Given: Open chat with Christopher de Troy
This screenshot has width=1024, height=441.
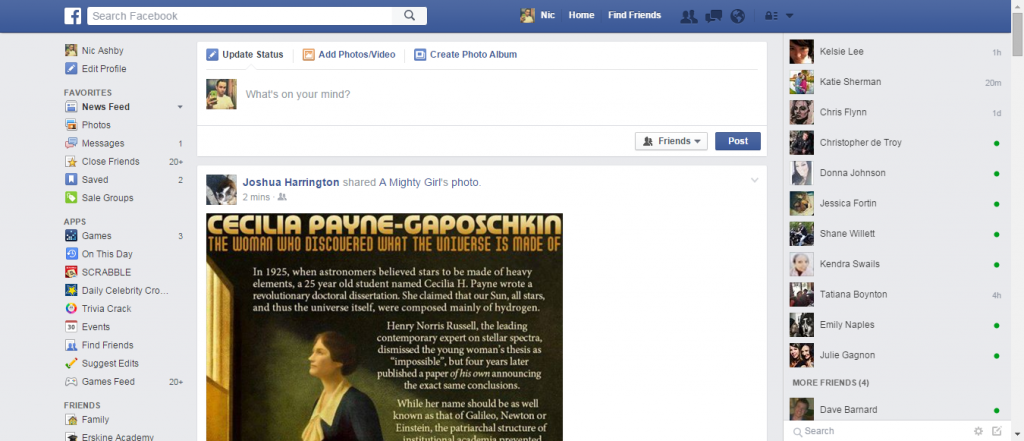Looking at the screenshot, I should tap(896, 142).
